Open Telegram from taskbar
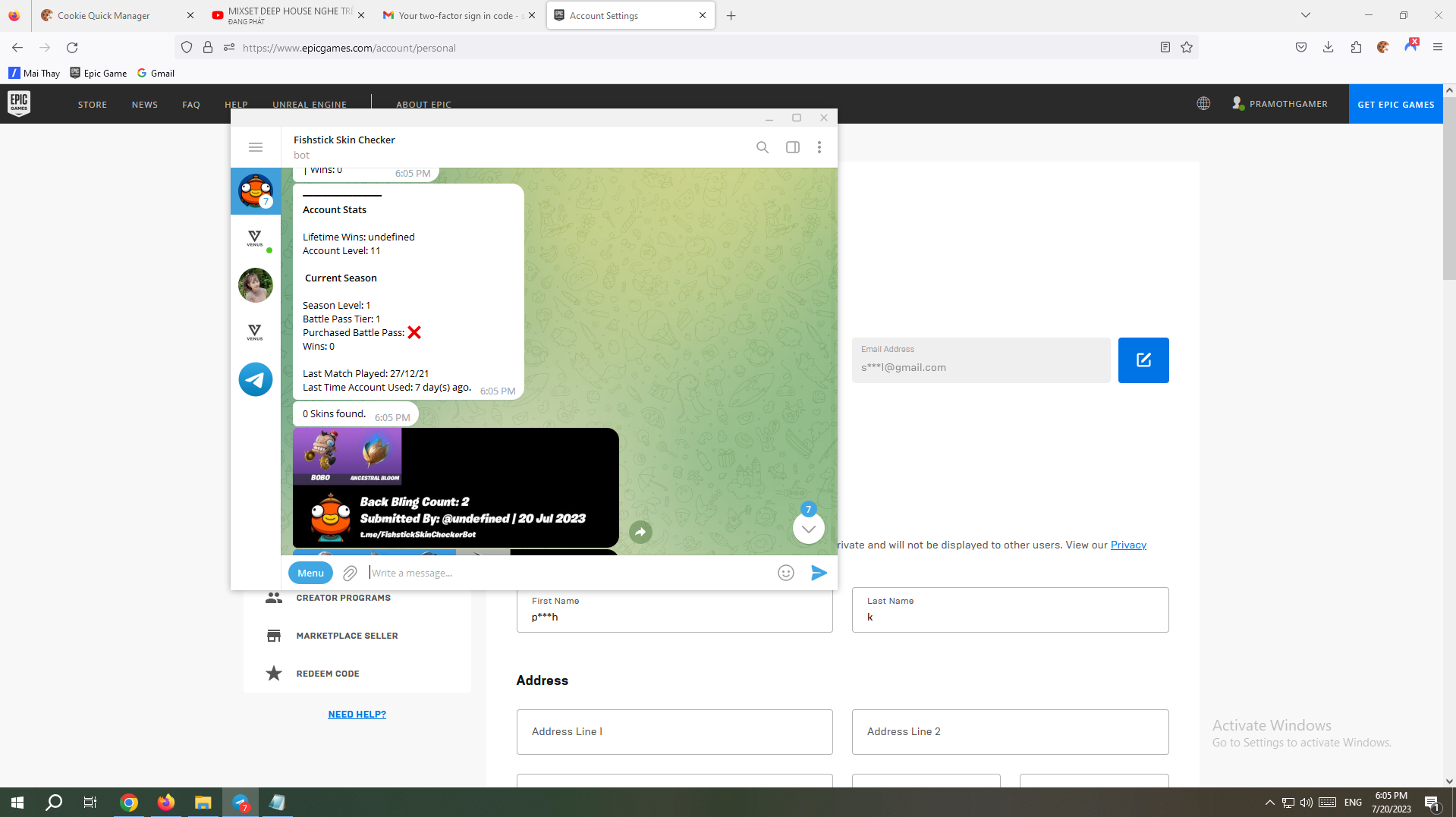Image resolution: width=1456 pixels, height=817 pixels. tap(241, 803)
